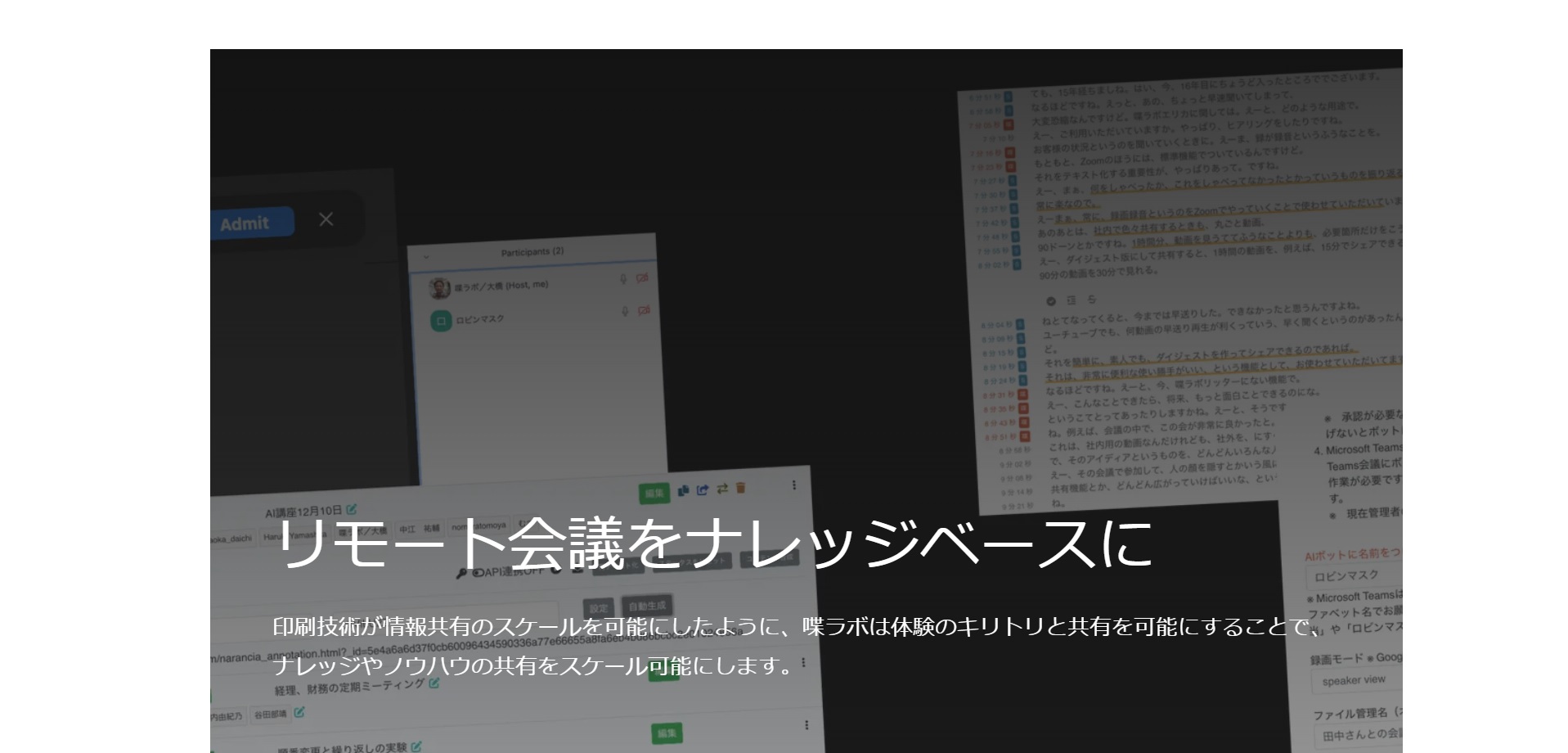Open the kebab menu beside the trash icon
The image size is (1568, 753).
(793, 485)
